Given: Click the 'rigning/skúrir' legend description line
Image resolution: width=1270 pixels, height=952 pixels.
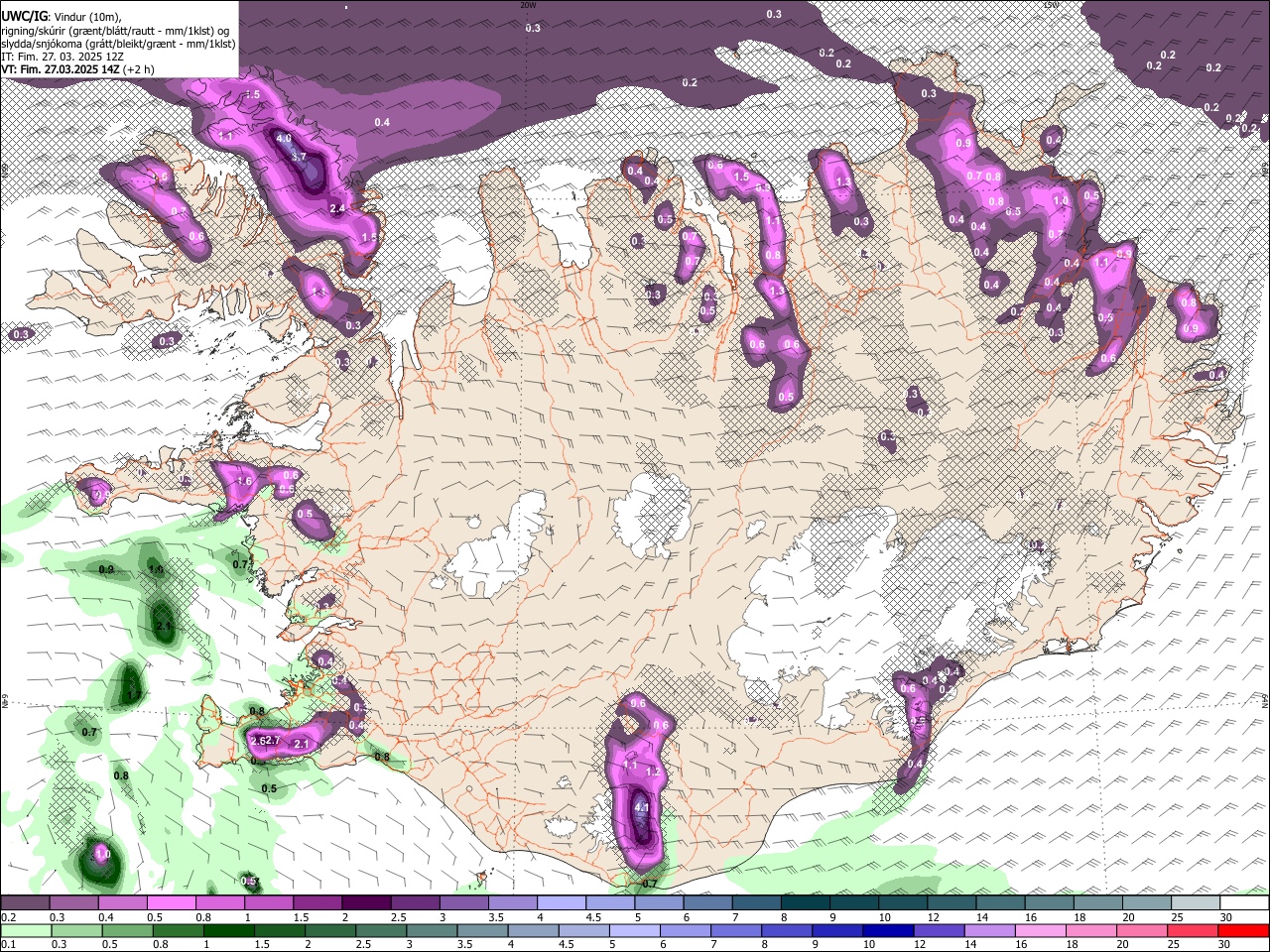Looking at the screenshot, I should [x=116, y=31].
